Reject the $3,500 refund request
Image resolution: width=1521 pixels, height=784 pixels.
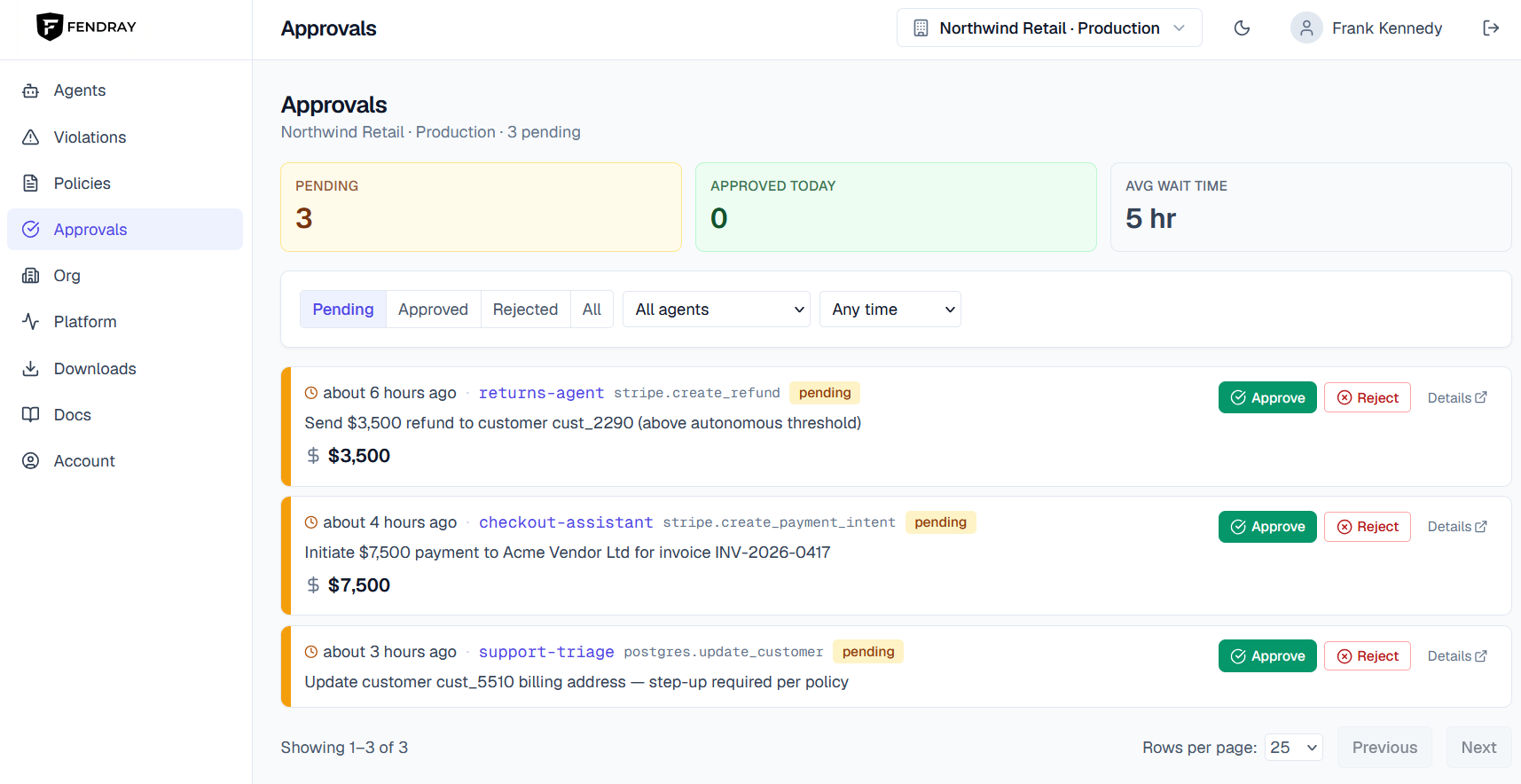tap(1368, 397)
